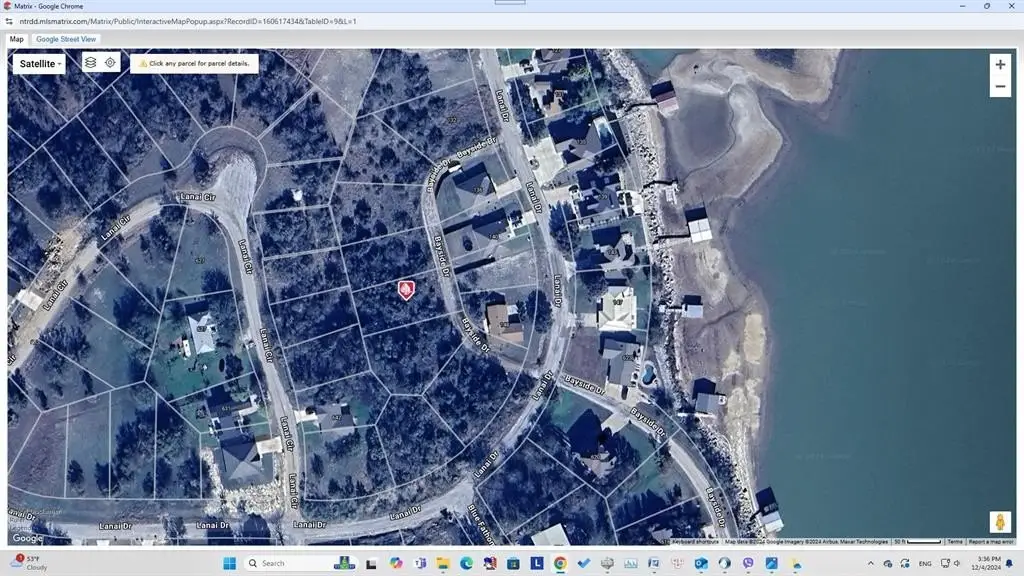The height and width of the screenshot is (576, 1024).
Task: Click Report a map error
Action: coord(991,541)
